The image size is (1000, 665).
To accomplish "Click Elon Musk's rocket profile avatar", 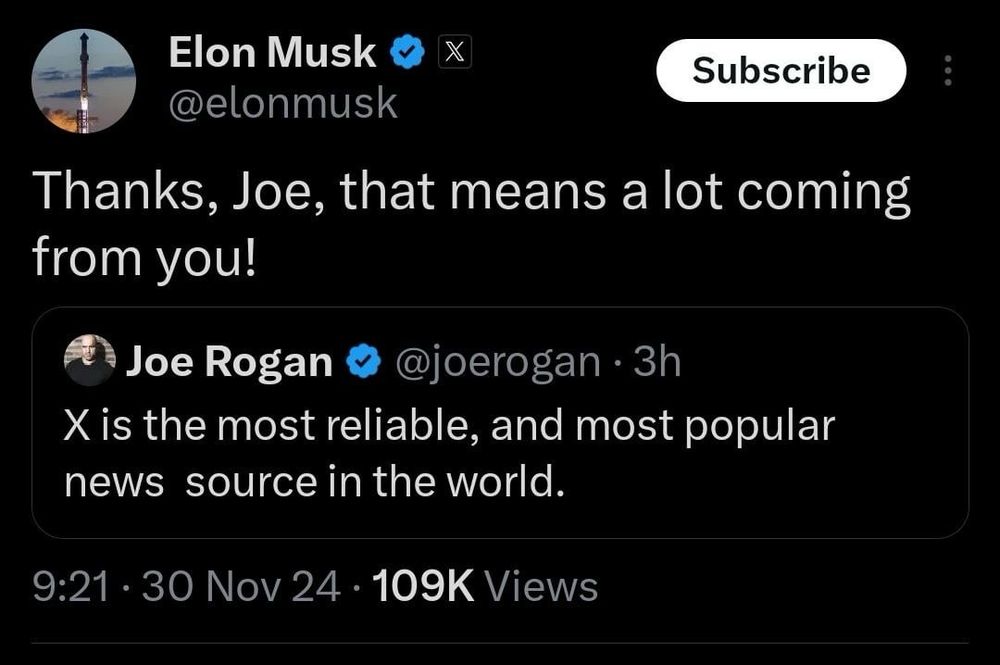I will [83, 81].
